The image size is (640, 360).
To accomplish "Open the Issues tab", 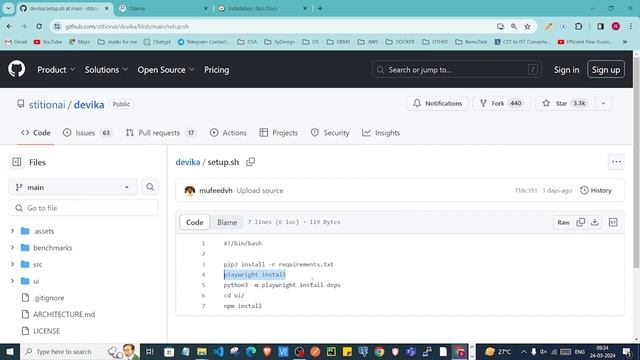I will click(x=87, y=133).
